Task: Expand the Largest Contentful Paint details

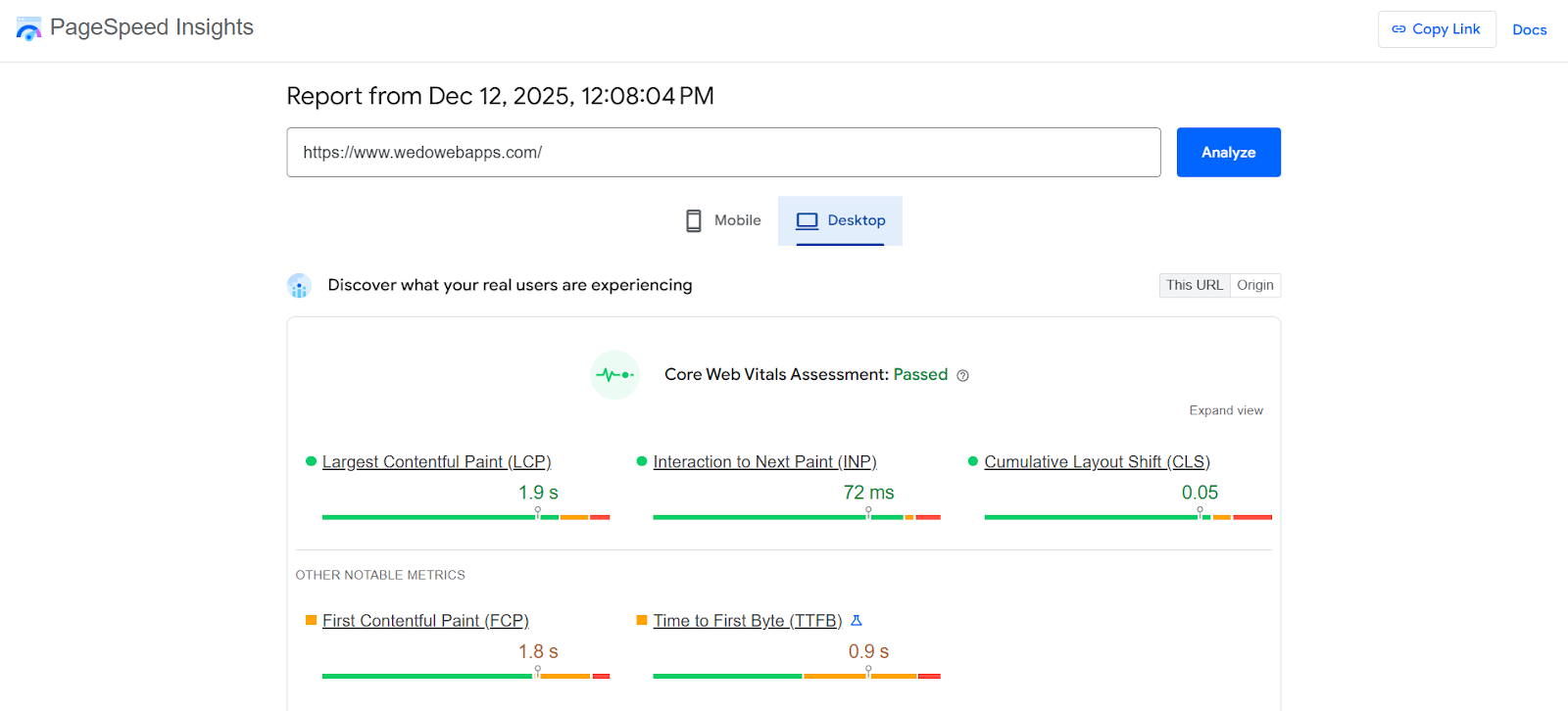Action: pos(436,460)
